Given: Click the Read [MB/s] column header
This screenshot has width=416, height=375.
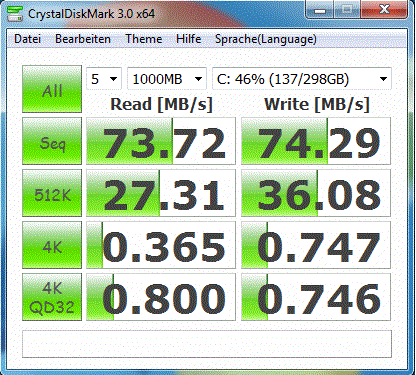Looking at the screenshot, I should tap(161, 104).
